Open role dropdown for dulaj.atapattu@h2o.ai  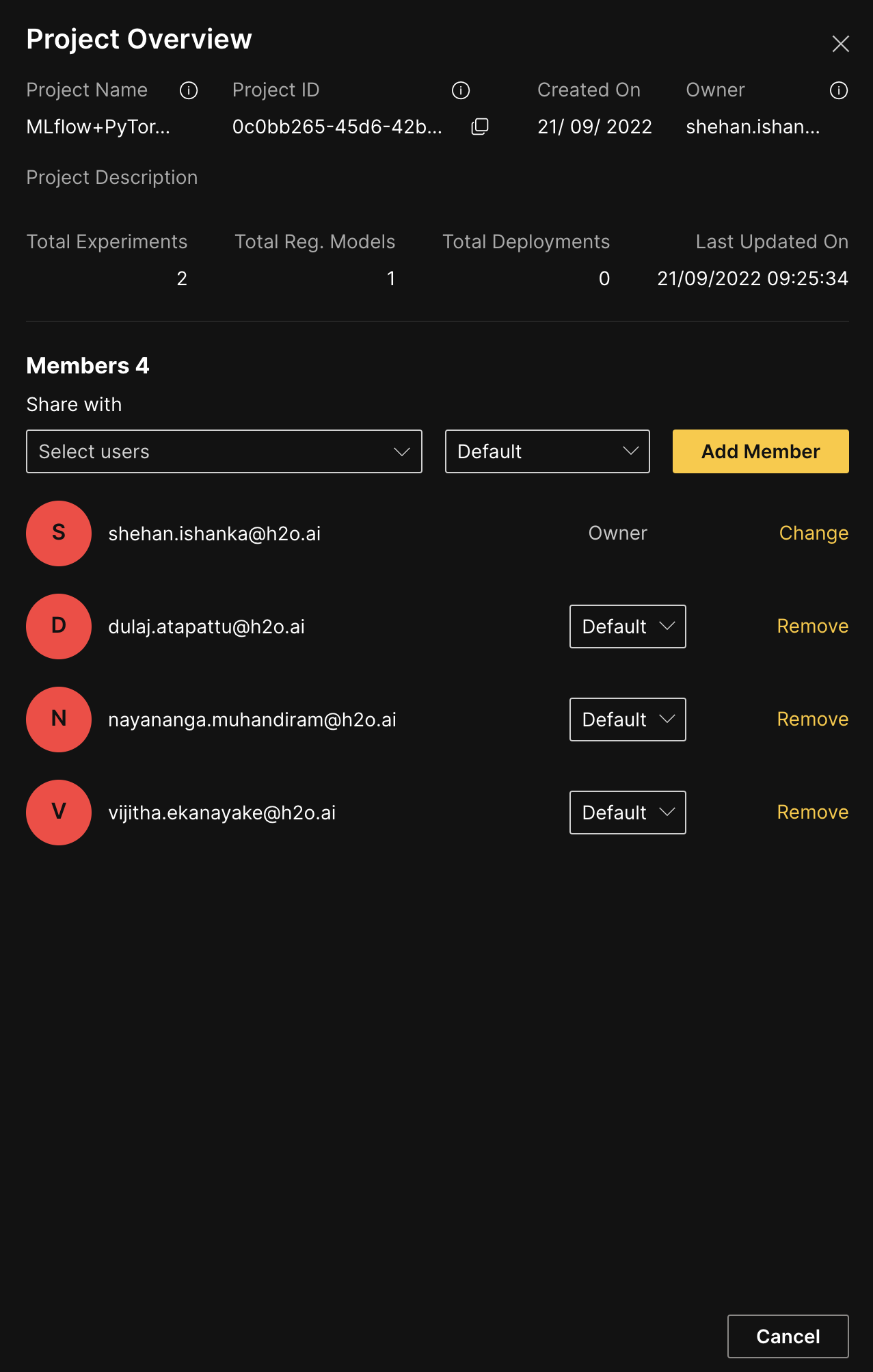tap(628, 626)
